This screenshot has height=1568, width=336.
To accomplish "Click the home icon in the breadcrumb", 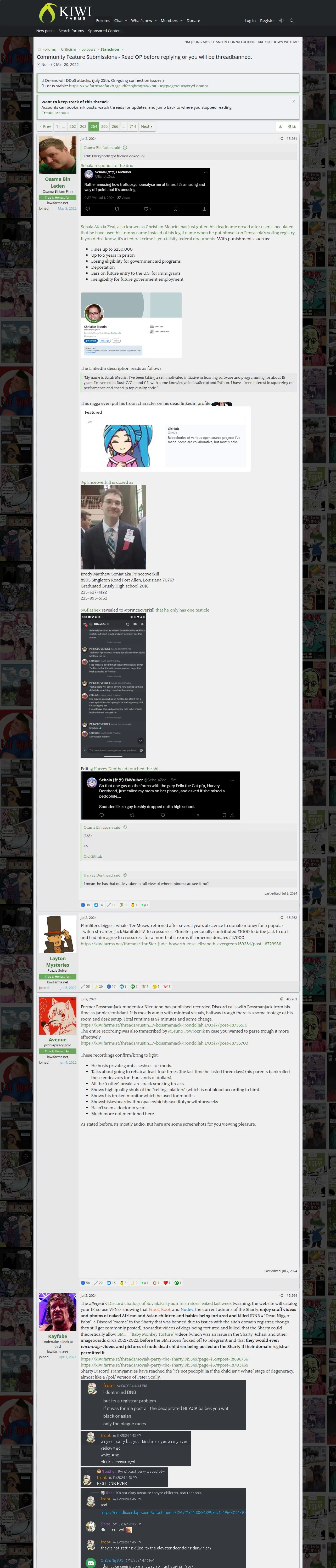I will point(39,49).
